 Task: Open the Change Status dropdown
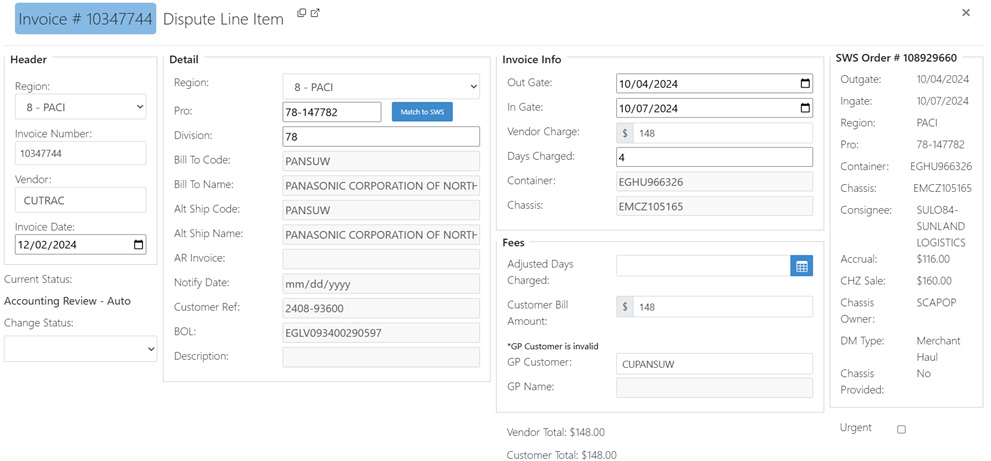point(80,348)
